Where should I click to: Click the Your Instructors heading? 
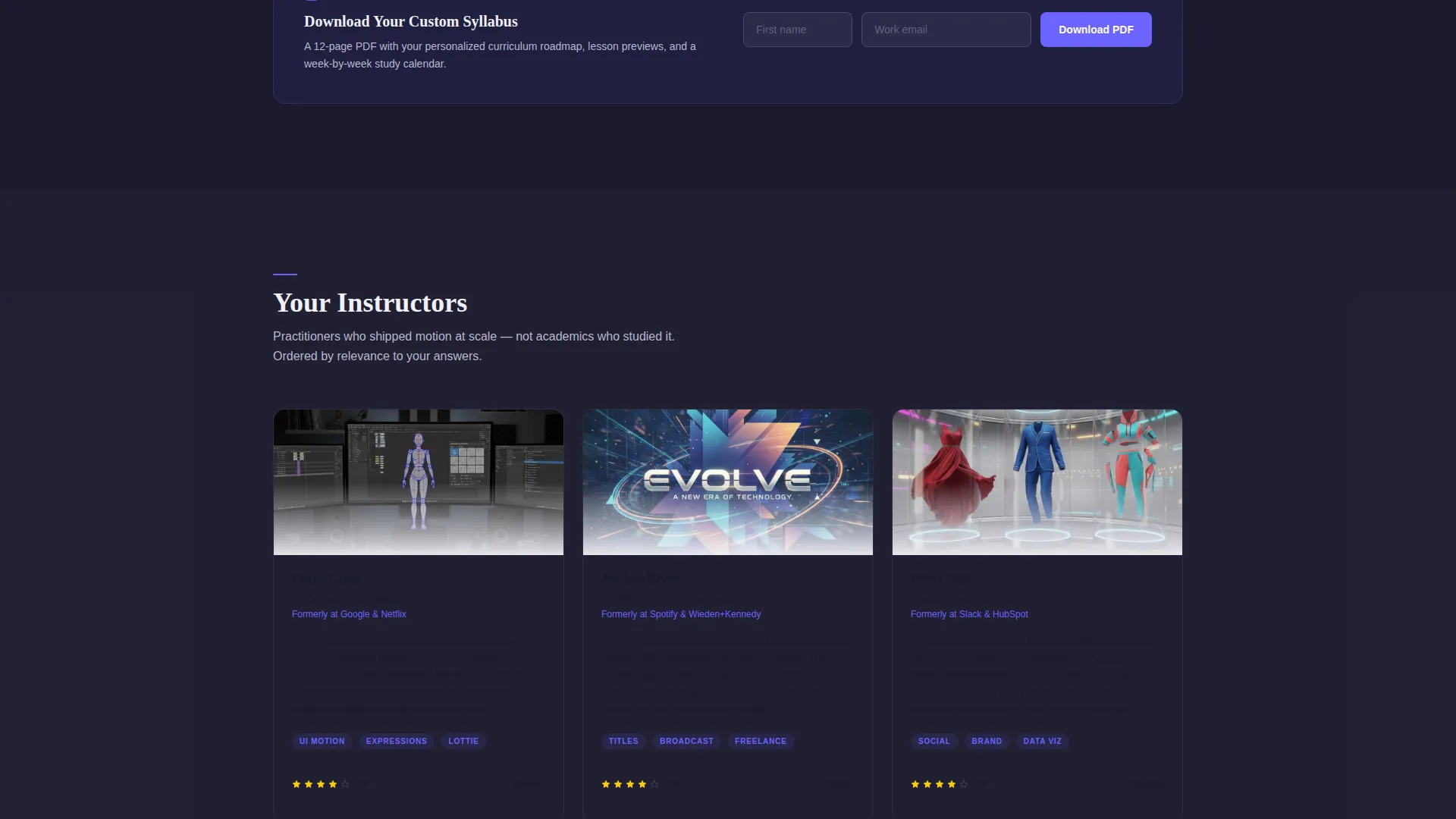[370, 303]
